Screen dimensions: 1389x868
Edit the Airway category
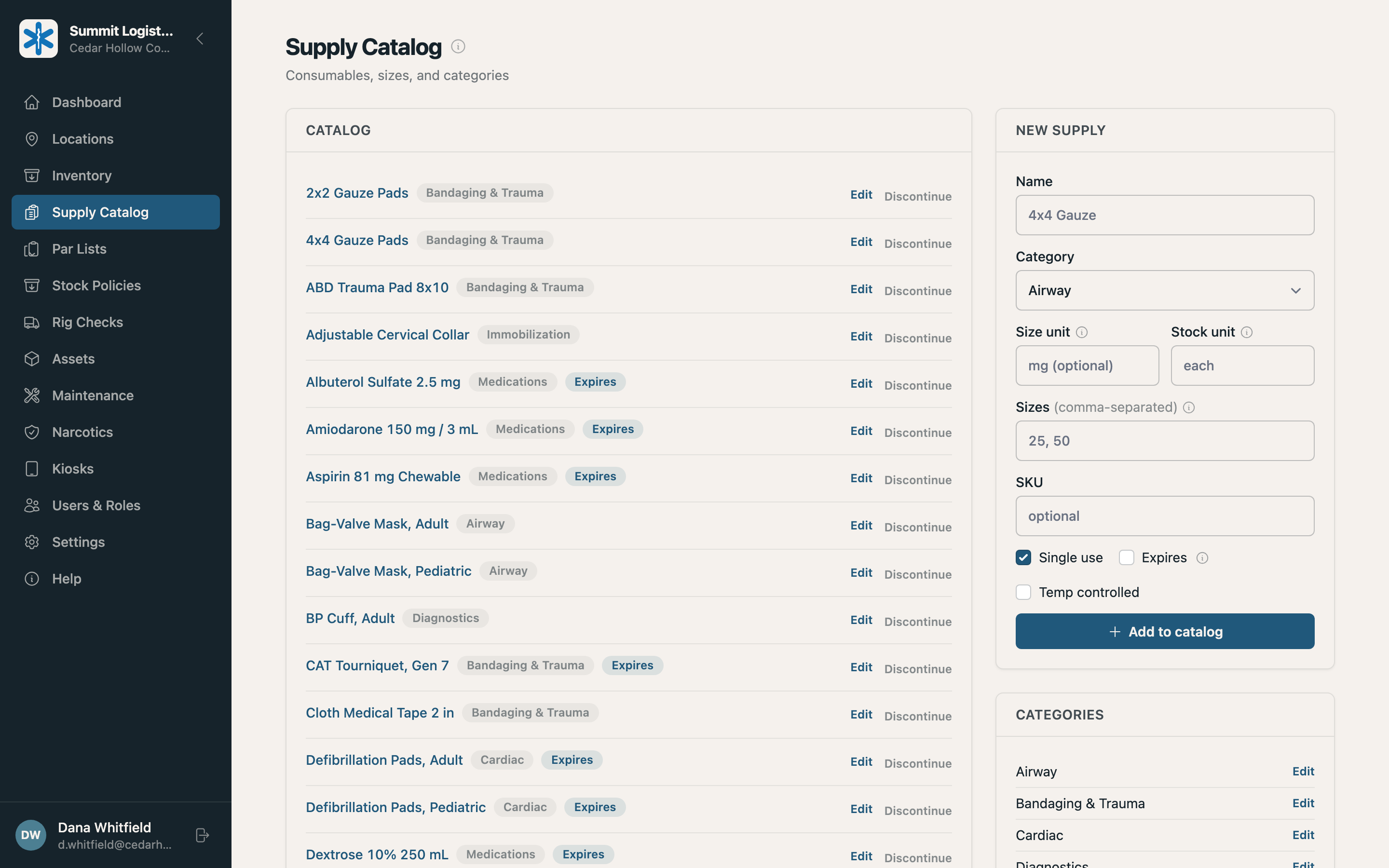(x=1303, y=771)
